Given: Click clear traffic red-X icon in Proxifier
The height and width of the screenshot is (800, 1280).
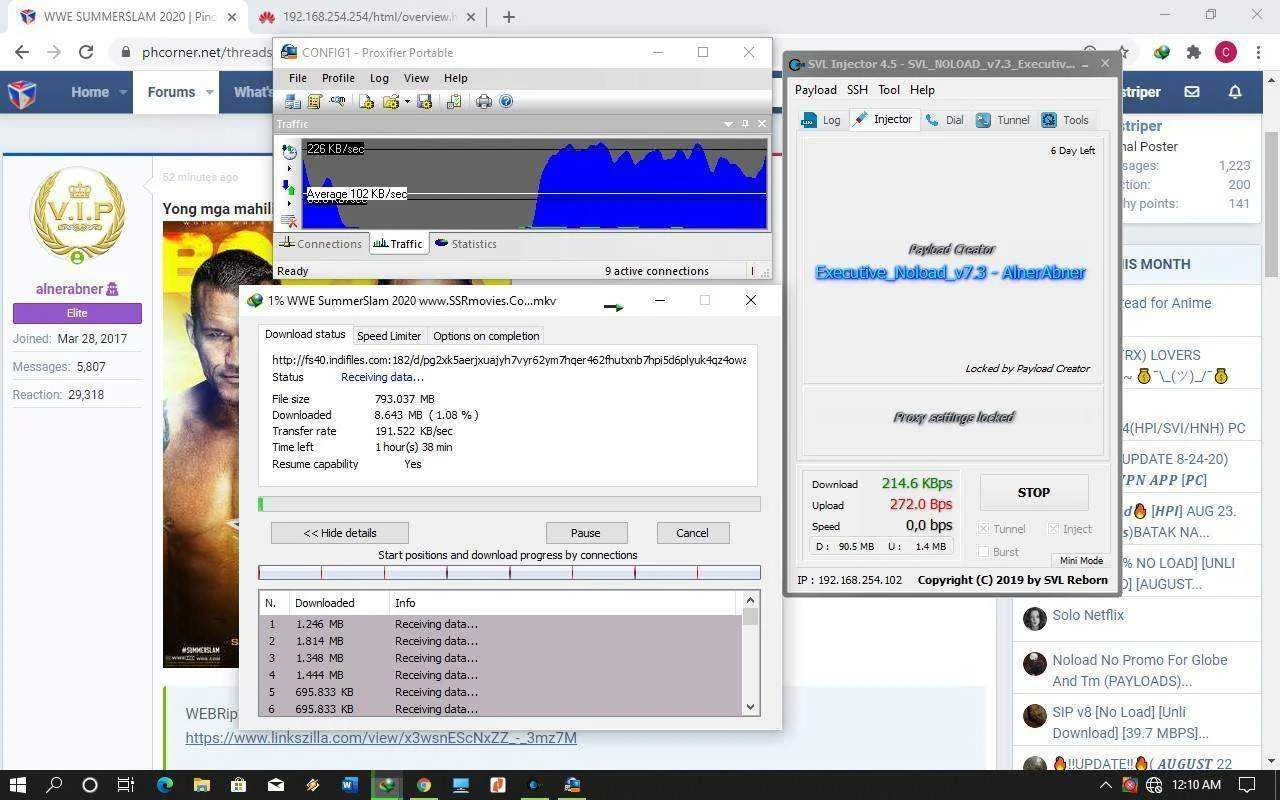Looking at the screenshot, I should click(x=289, y=221).
